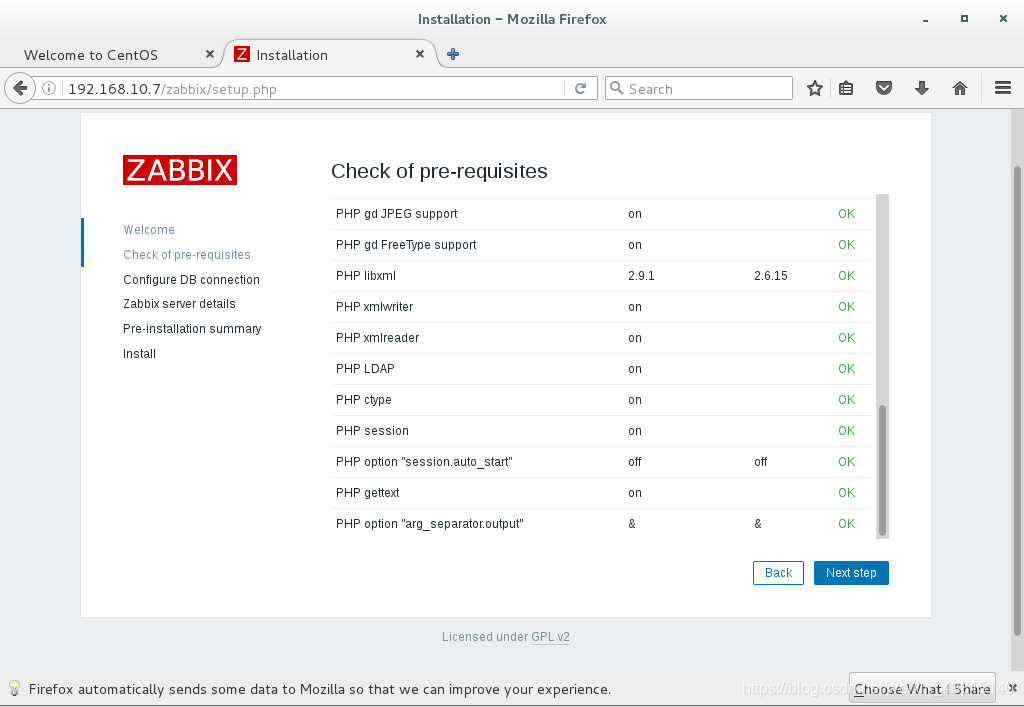Open the downloads arrow icon

921,88
